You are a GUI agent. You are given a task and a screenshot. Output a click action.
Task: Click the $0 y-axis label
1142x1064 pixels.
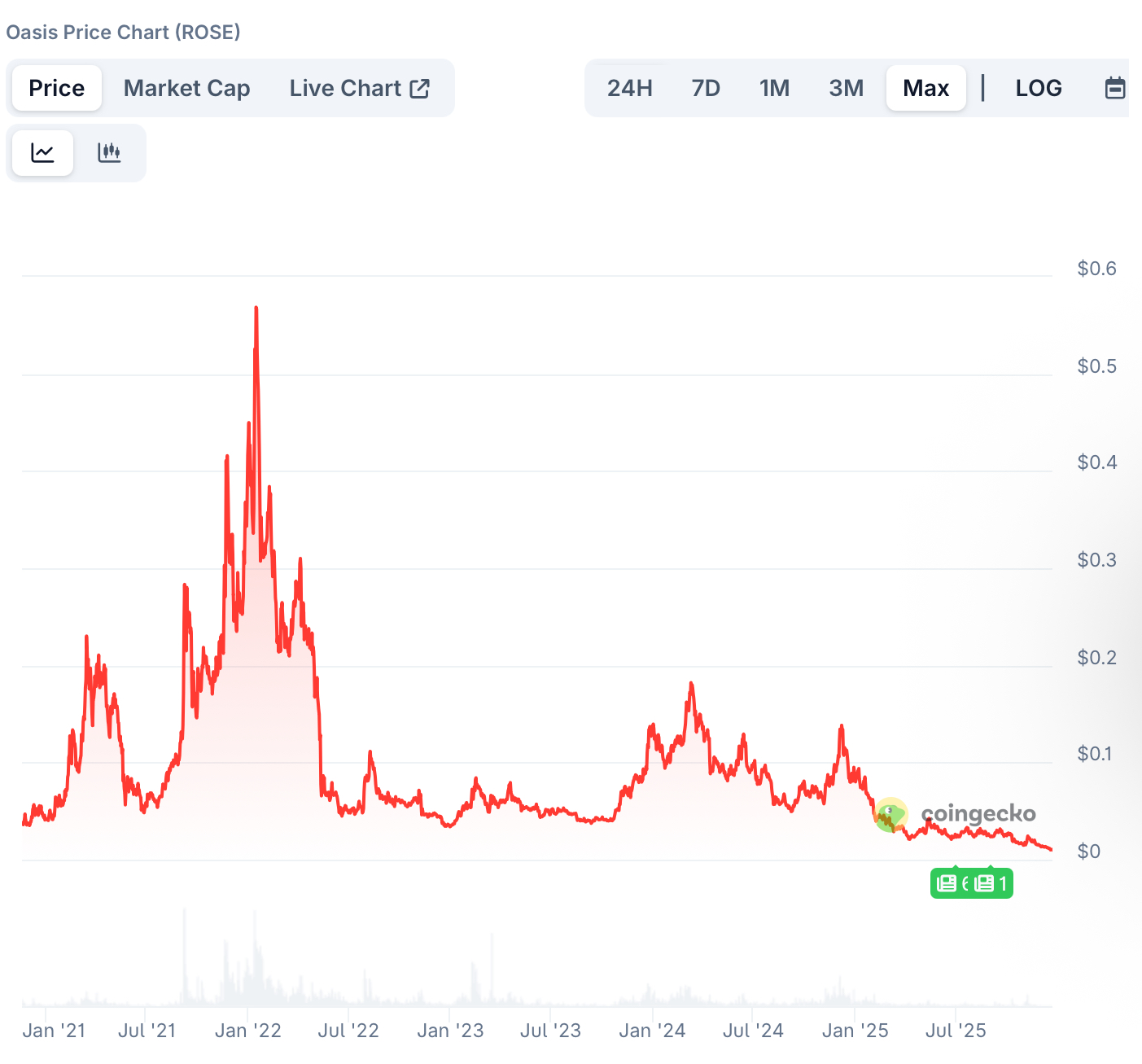point(1088,852)
